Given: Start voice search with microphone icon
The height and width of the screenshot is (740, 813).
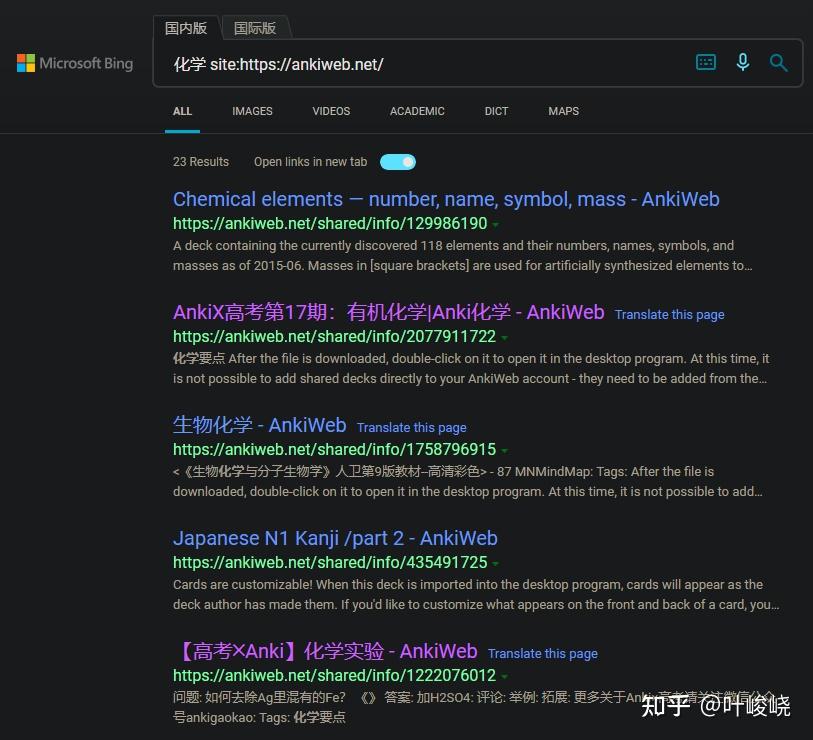Looking at the screenshot, I should click(742, 62).
